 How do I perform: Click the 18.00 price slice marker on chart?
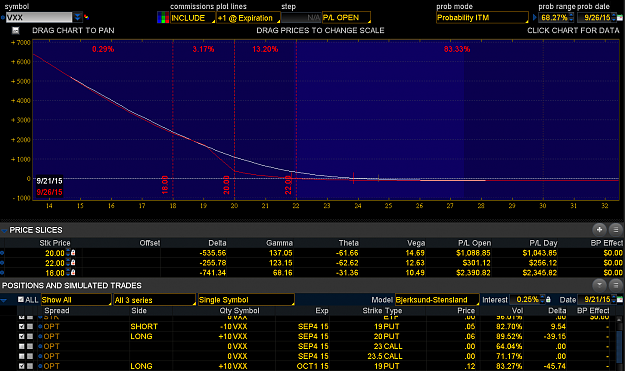click(165, 185)
